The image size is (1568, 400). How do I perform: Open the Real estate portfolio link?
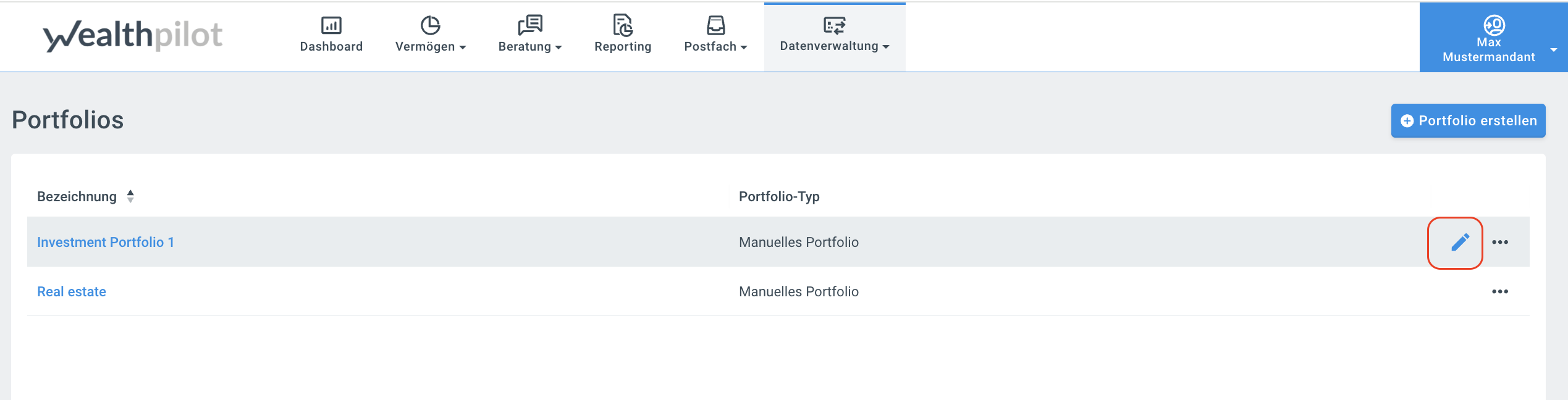72,292
